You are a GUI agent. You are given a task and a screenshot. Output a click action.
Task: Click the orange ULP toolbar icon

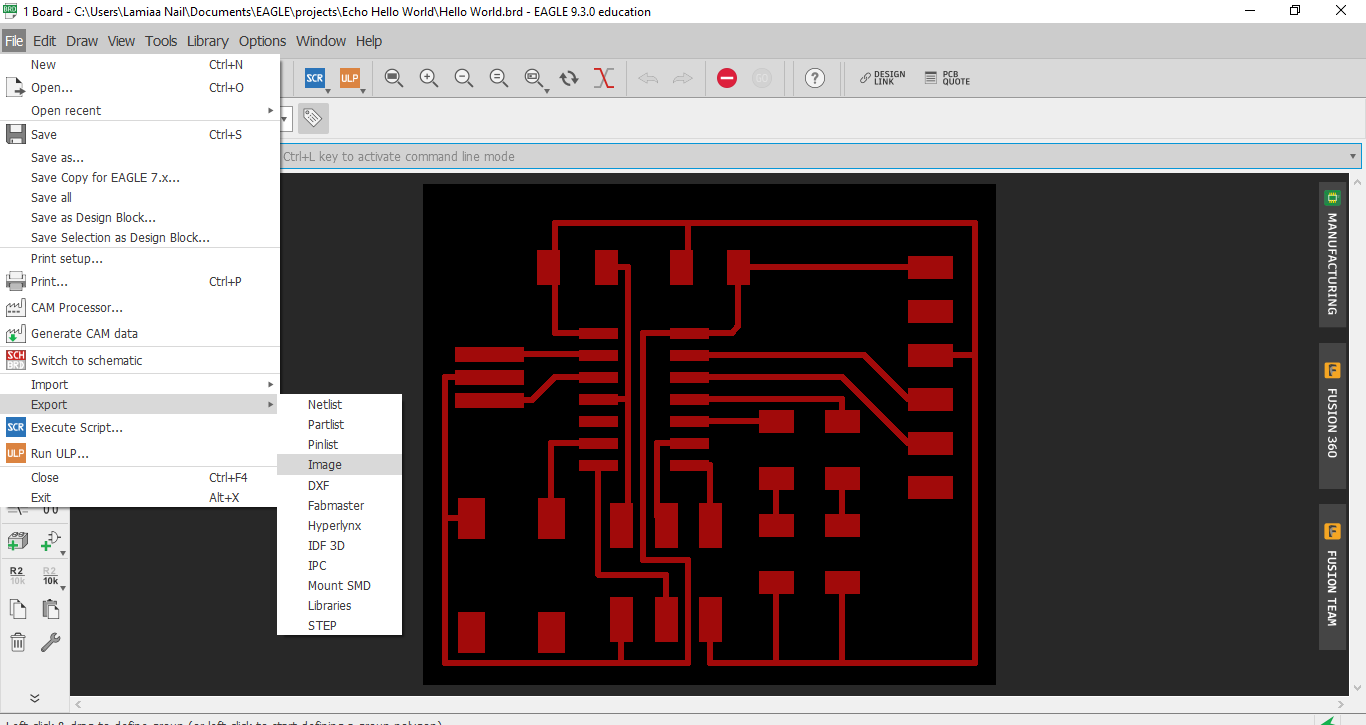tap(349, 78)
